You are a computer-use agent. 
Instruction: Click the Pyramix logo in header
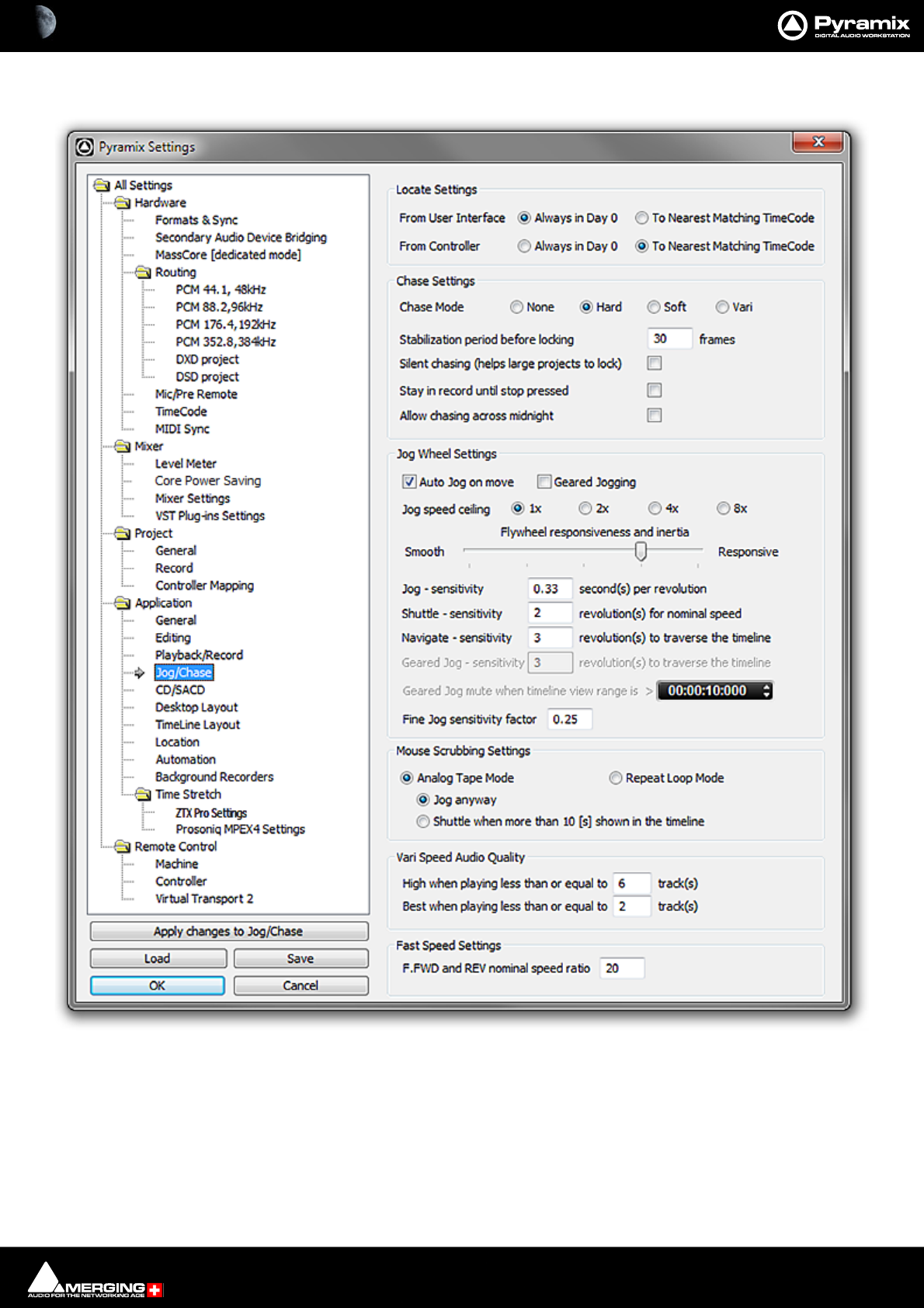pyautogui.click(x=843, y=25)
